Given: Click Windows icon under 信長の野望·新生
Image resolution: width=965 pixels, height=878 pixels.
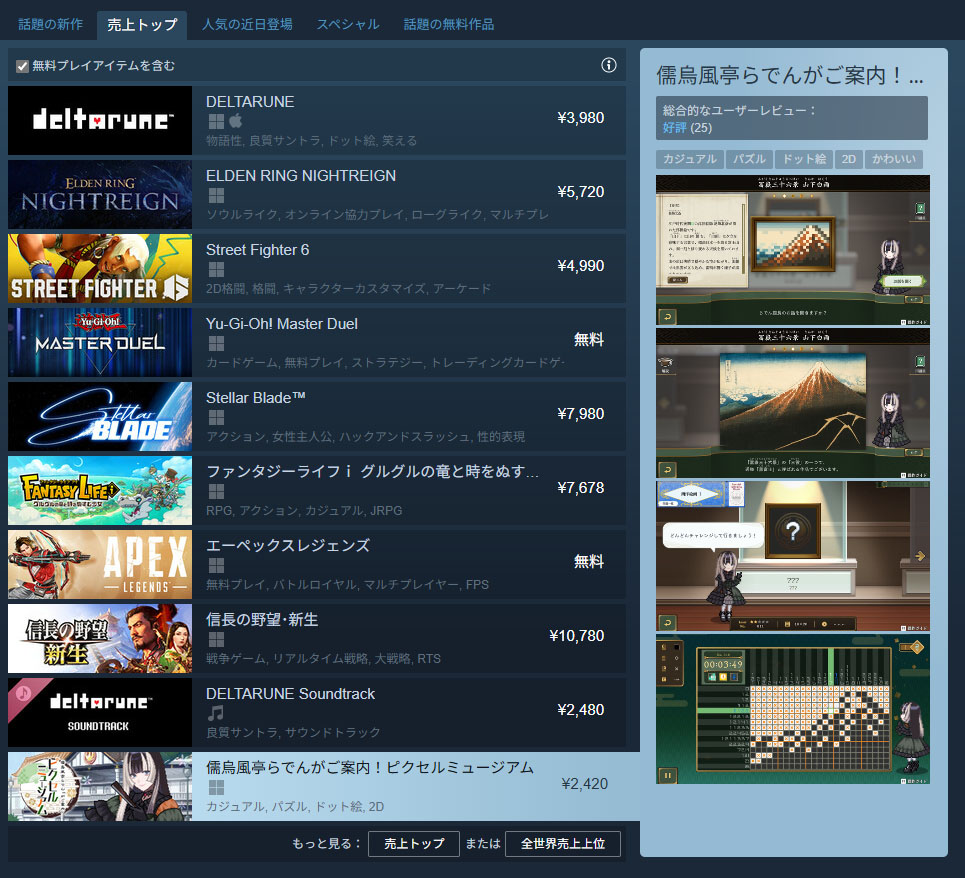Looking at the screenshot, I should click(216, 639).
